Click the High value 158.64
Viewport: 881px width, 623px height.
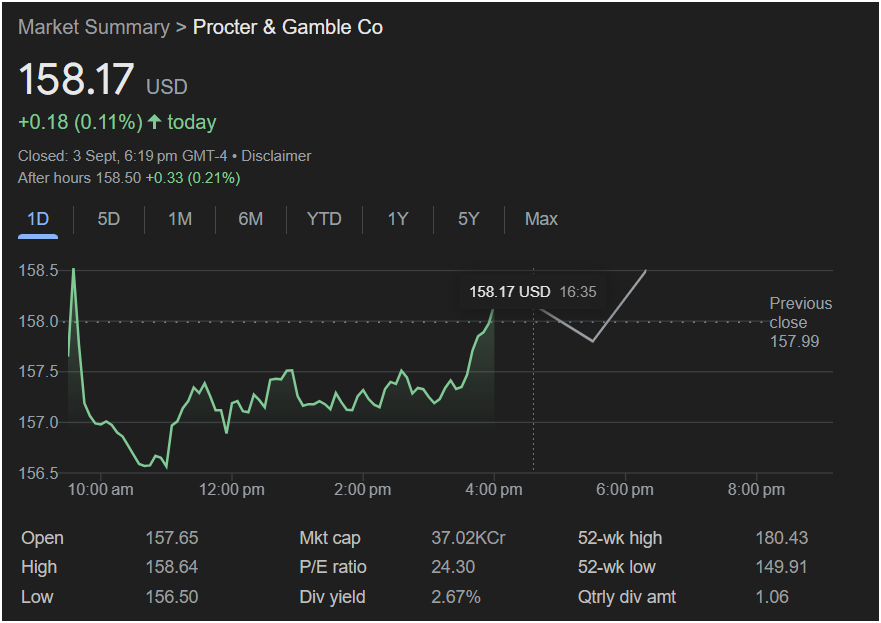pos(172,567)
